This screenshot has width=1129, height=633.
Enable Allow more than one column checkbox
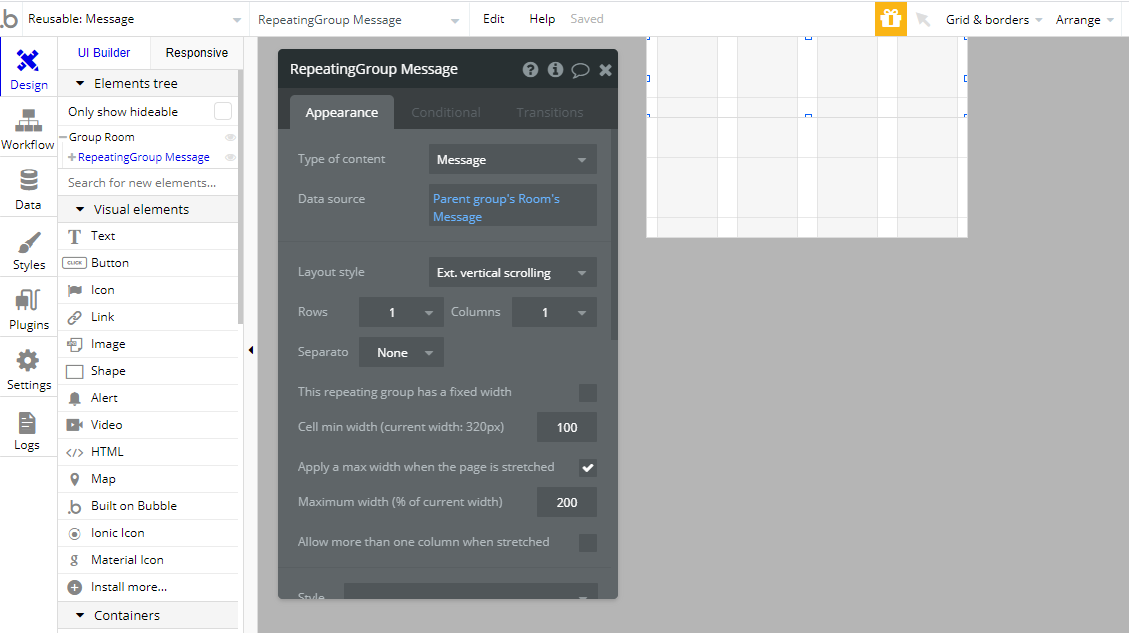click(x=588, y=542)
